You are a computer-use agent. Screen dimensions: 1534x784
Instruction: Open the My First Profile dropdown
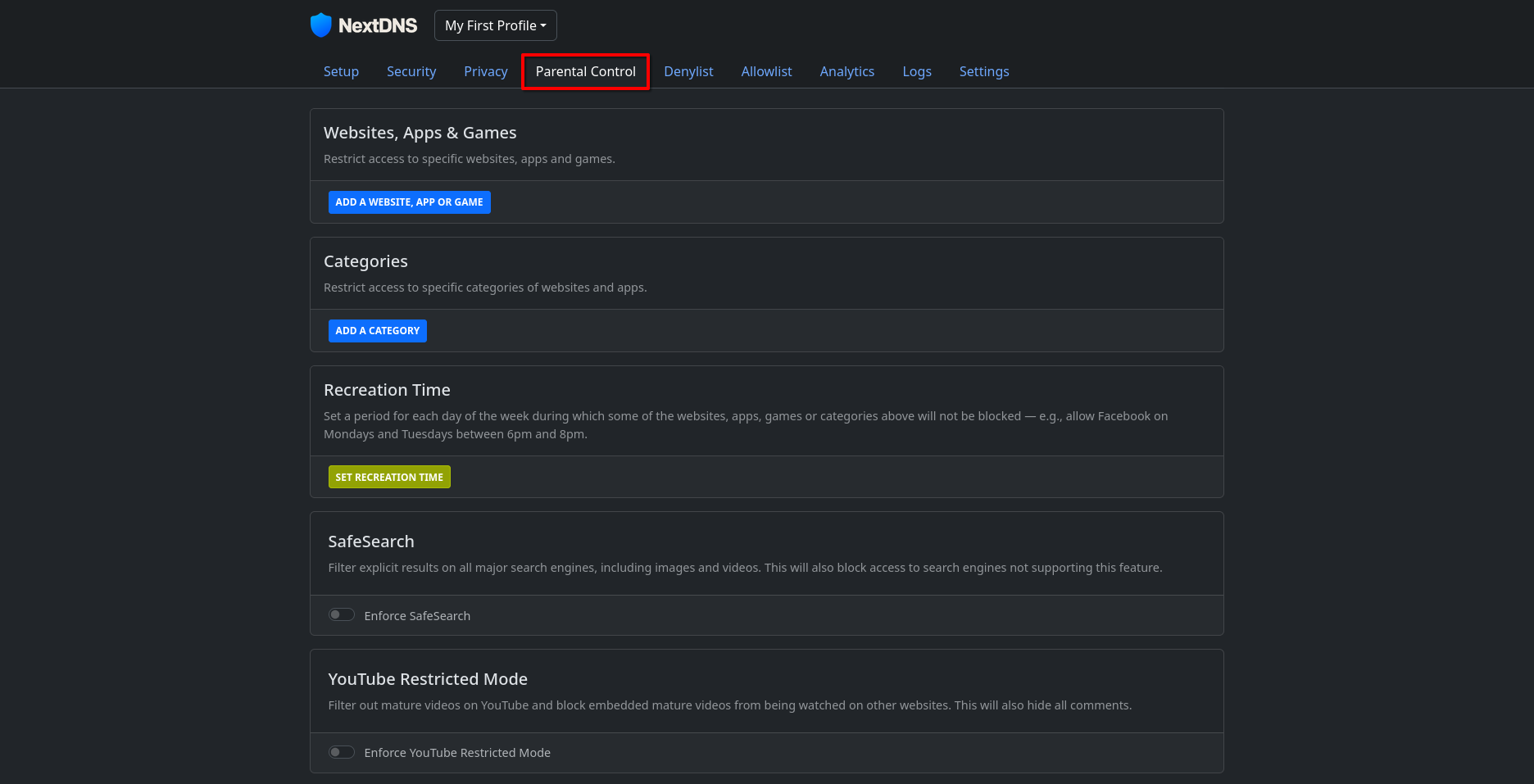pyautogui.click(x=496, y=25)
